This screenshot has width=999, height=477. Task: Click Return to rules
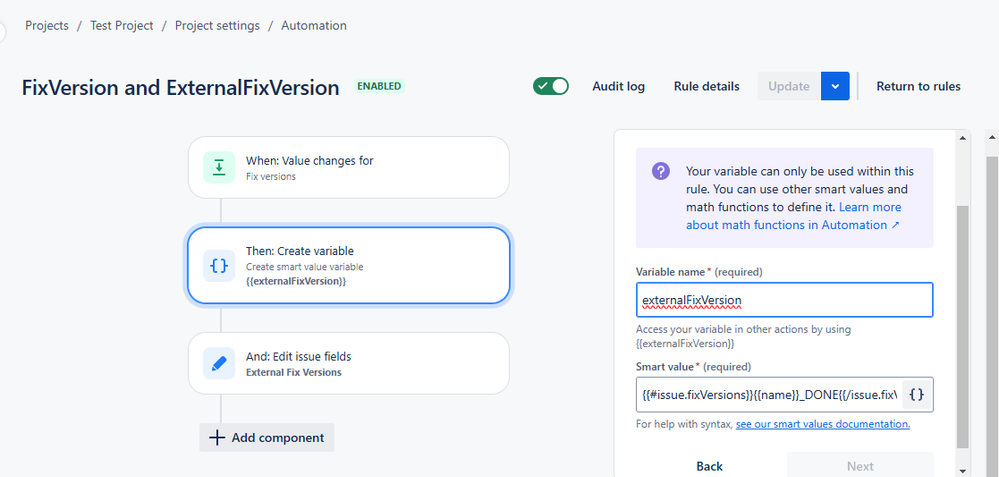[x=918, y=86]
